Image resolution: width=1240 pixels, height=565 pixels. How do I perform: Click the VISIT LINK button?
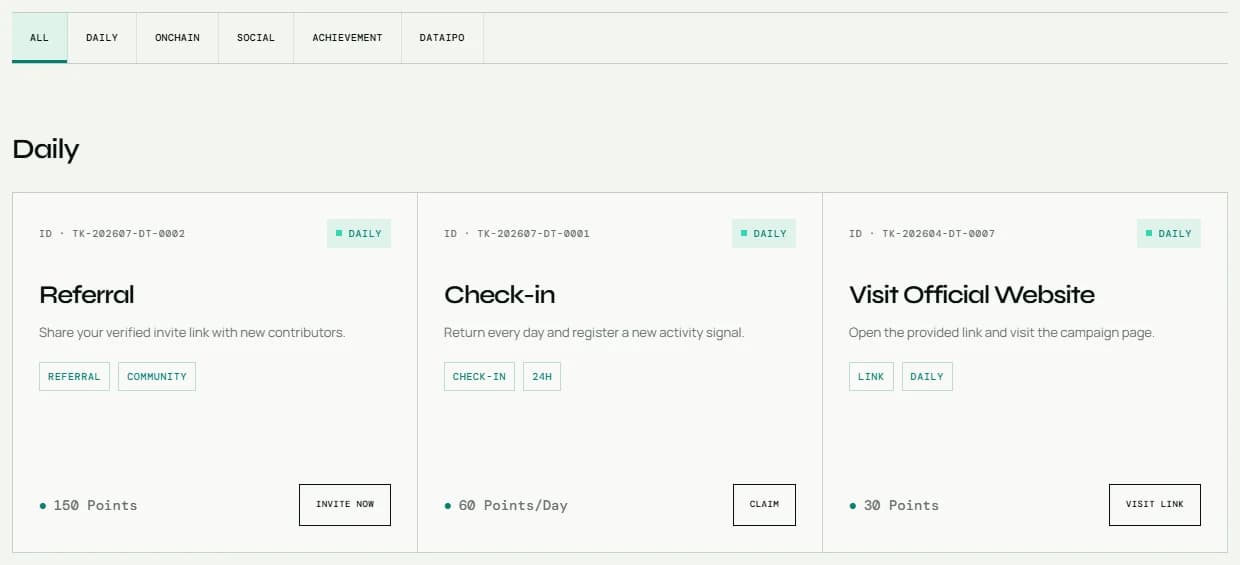pos(1155,505)
